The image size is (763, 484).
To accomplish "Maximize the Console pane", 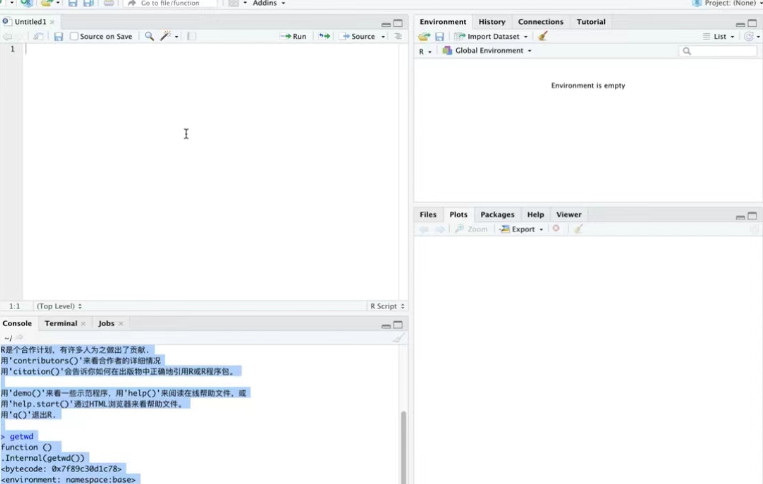I will (x=398, y=324).
